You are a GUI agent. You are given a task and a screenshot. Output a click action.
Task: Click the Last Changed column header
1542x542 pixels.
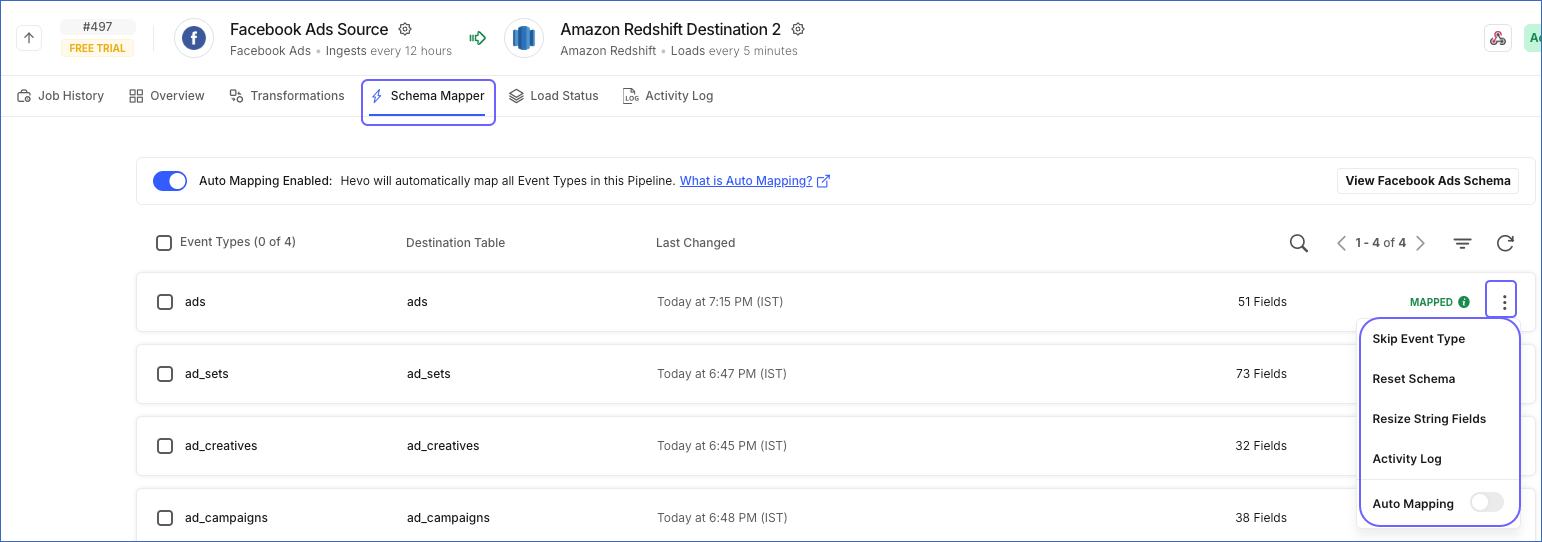(x=695, y=243)
